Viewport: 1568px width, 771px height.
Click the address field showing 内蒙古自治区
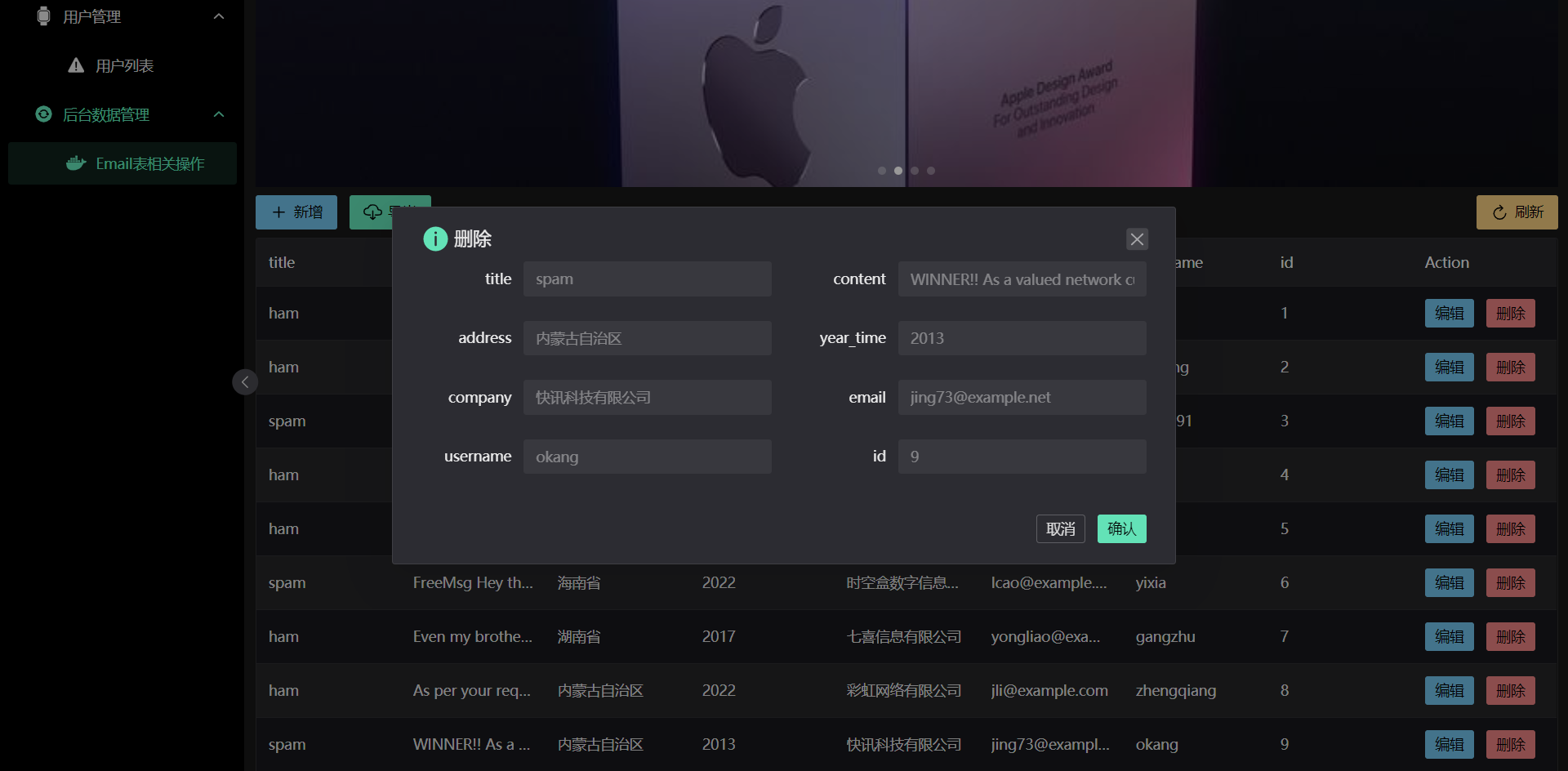(x=648, y=338)
